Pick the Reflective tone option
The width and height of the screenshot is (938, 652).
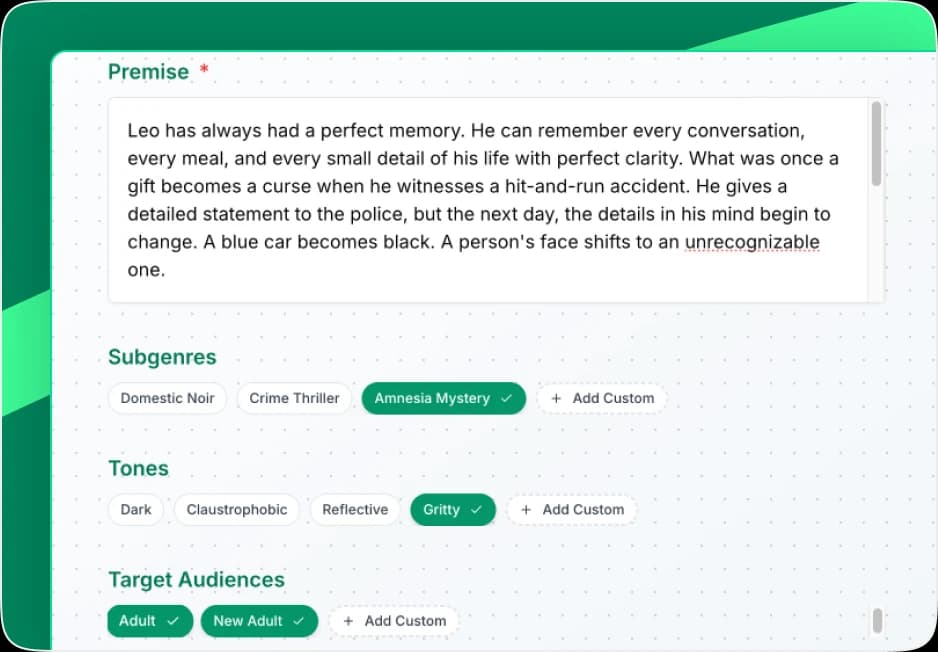coord(355,509)
